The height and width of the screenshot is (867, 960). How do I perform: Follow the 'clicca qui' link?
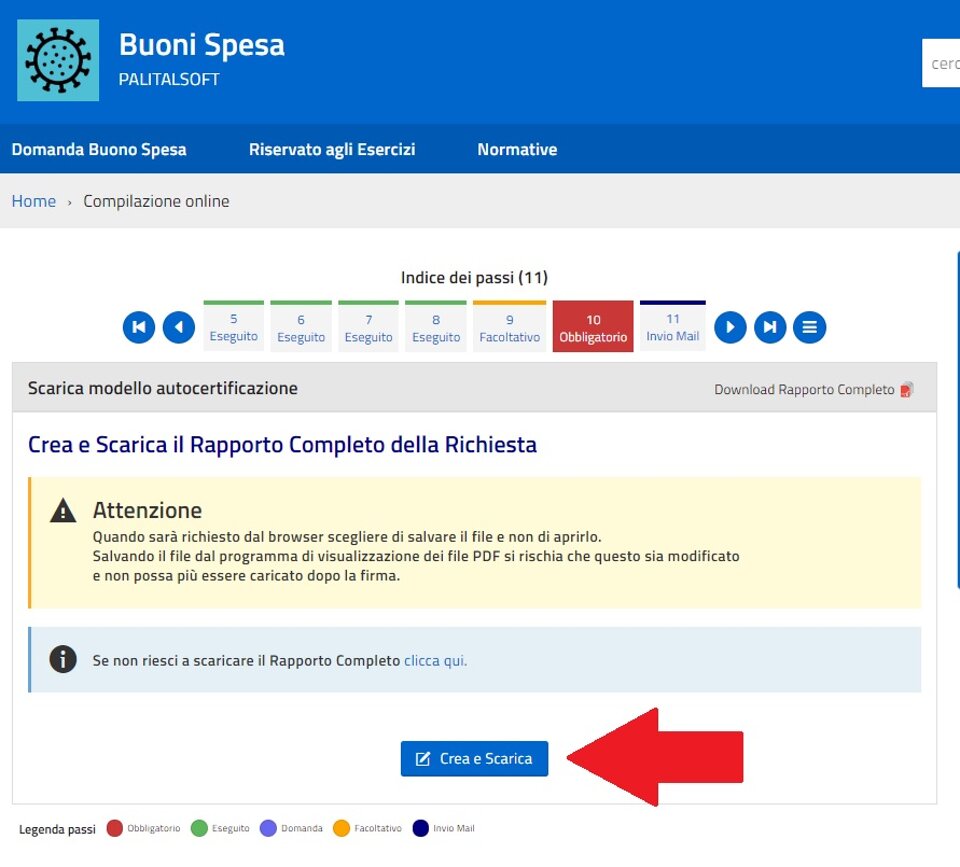pos(435,661)
